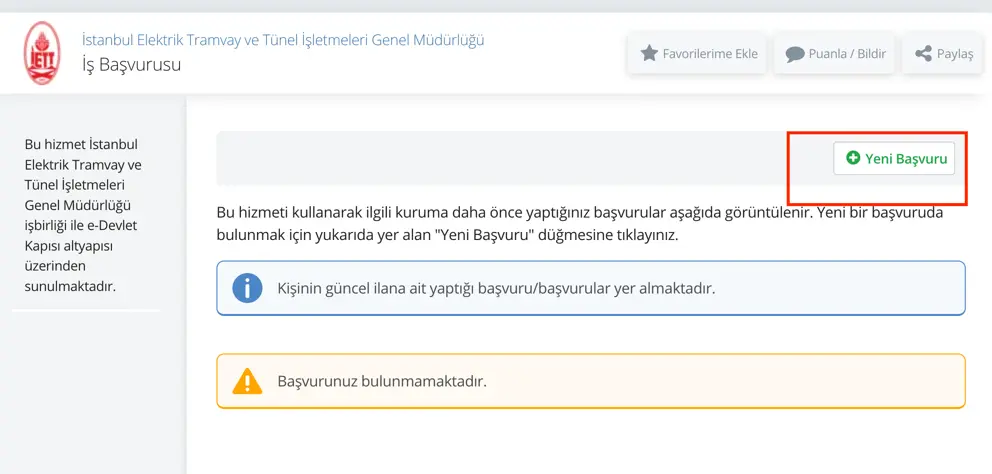
Task: Click the speech bubble icon in Puanla / Bildir
Action: click(795, 54)
